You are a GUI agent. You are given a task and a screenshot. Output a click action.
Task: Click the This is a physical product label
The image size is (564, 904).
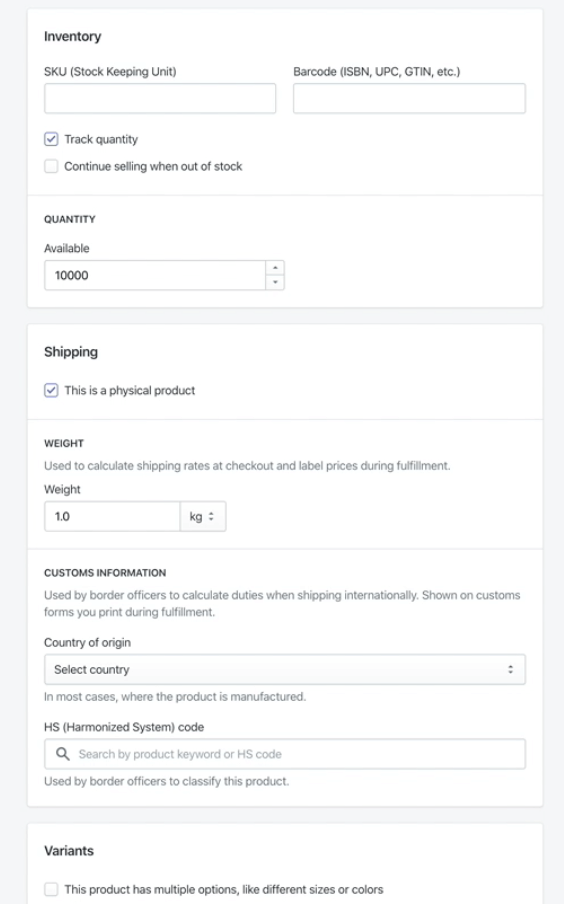point(130,390)
